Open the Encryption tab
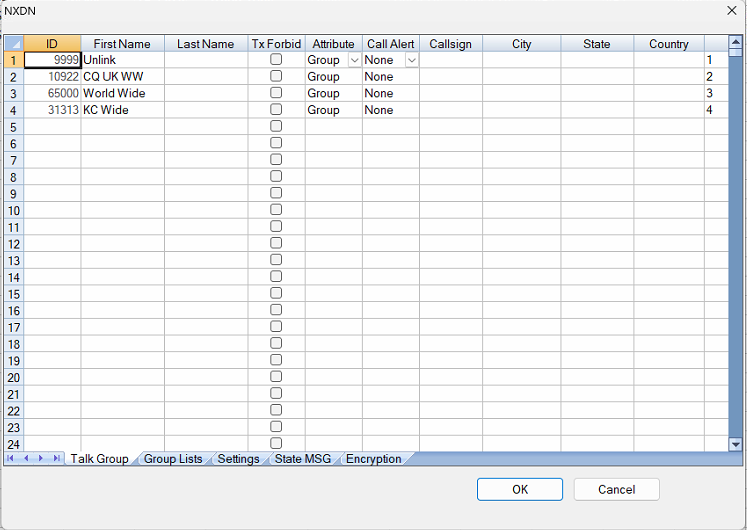The image size is (747, 530). coord(374,459)
